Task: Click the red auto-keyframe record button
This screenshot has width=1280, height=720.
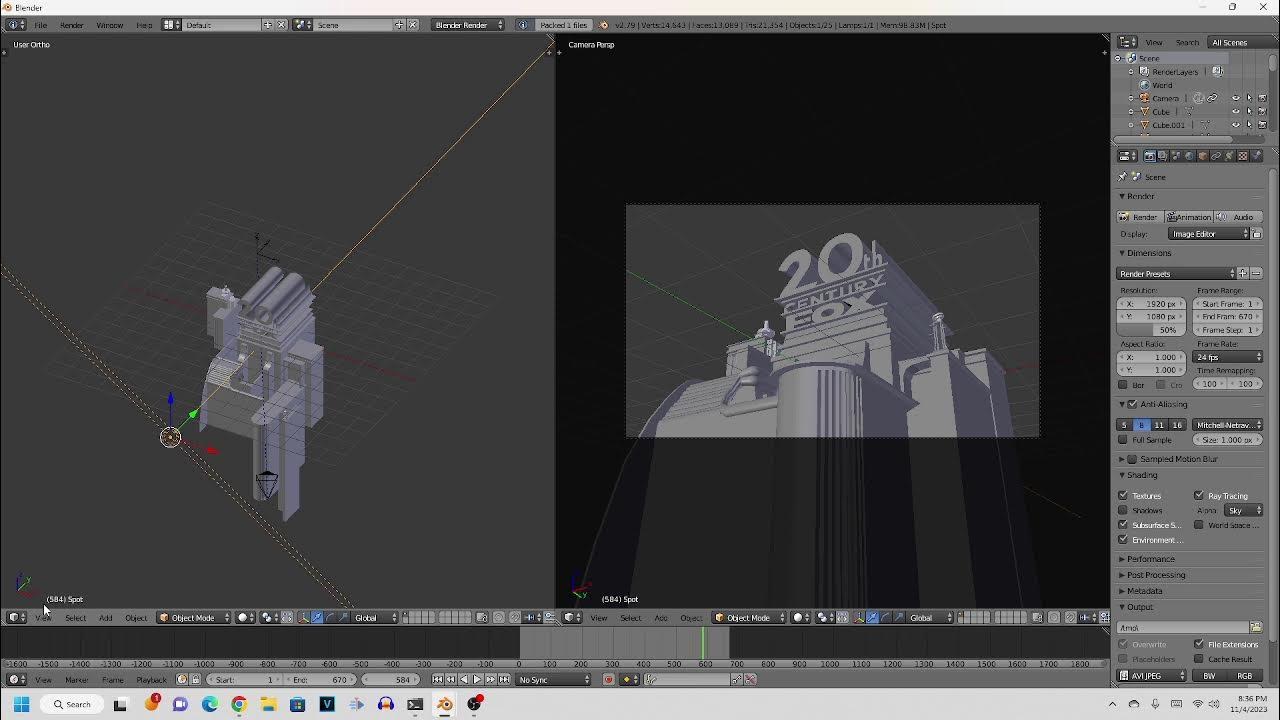Action: (608, 680)
